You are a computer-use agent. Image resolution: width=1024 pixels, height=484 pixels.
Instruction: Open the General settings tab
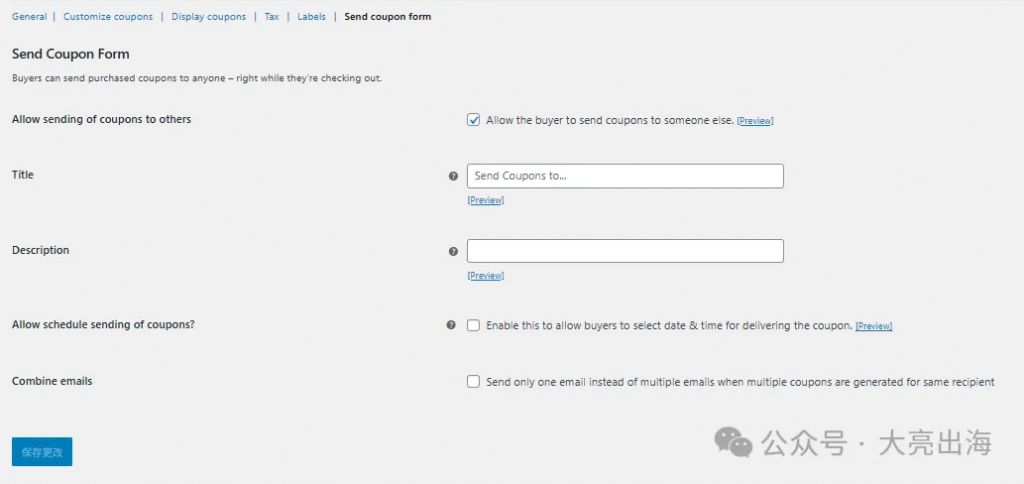[x=29, y=17]
